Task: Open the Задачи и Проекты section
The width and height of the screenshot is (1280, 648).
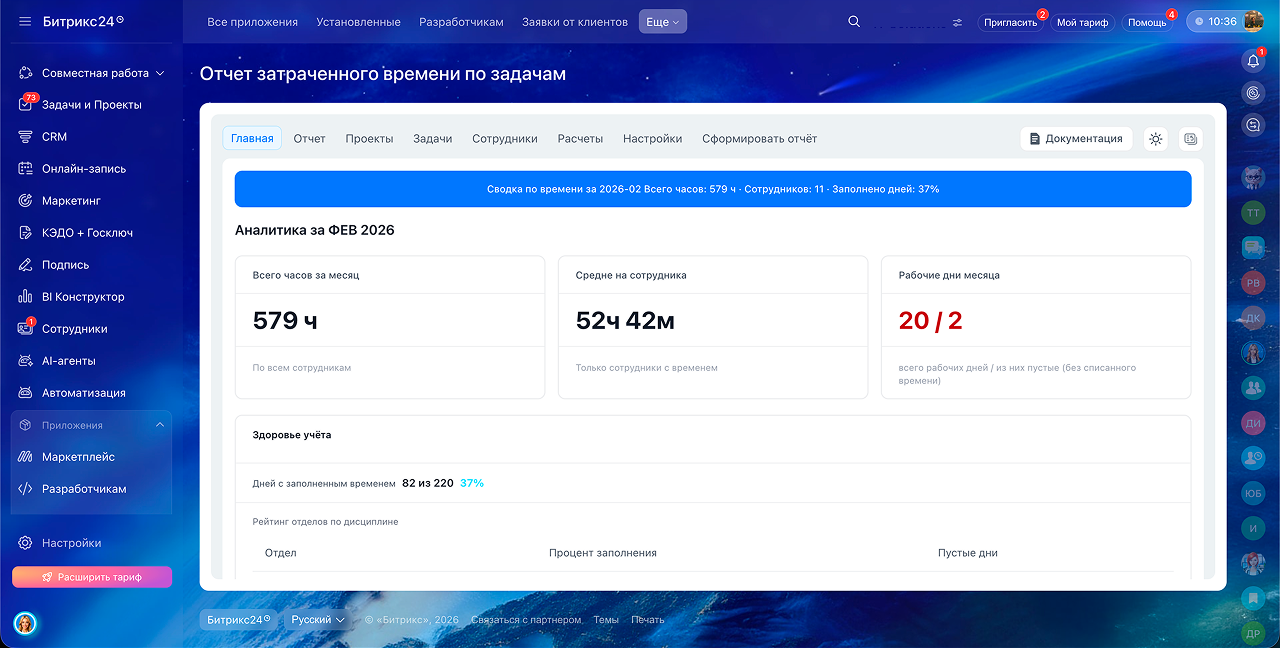Action: pyautogui.click(x=91, y=105)
